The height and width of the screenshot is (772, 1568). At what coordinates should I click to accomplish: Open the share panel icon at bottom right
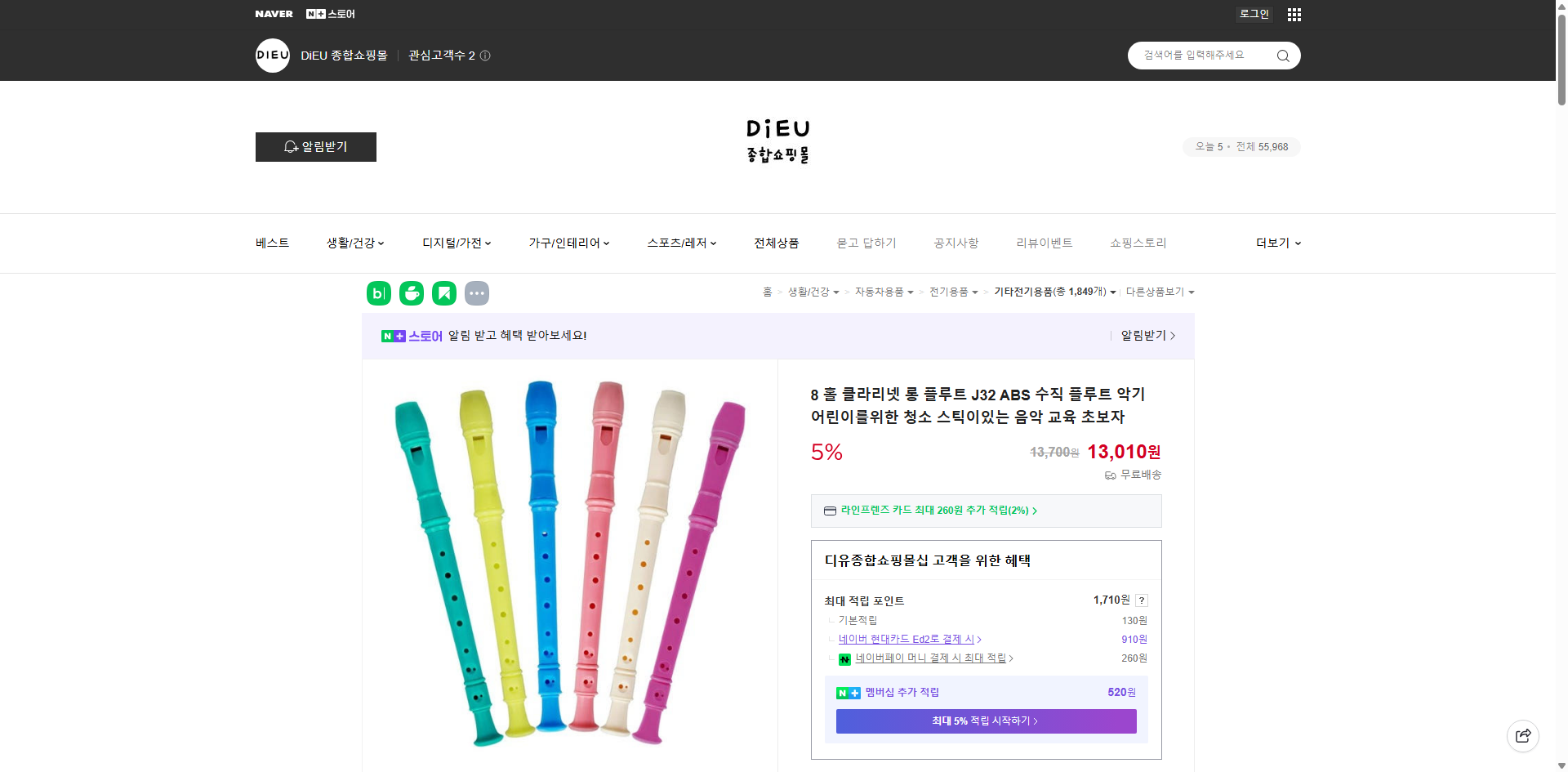(1523, 735)
